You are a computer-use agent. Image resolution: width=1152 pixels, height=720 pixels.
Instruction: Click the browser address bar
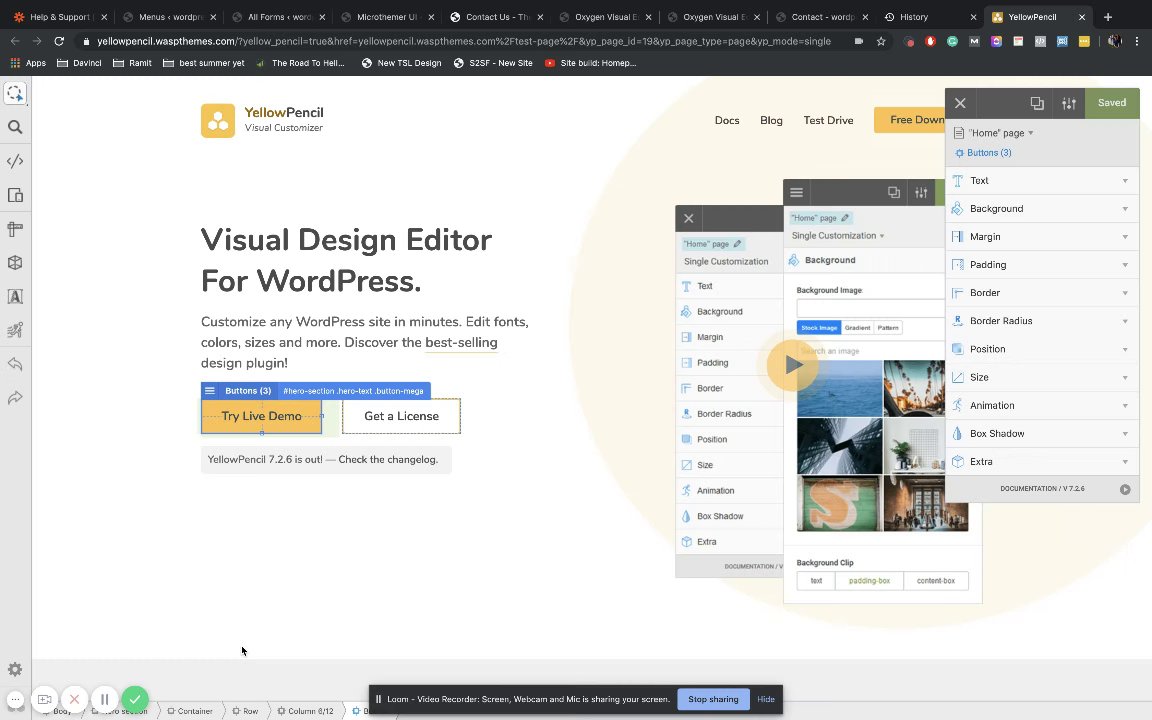(x=464, y=41)
